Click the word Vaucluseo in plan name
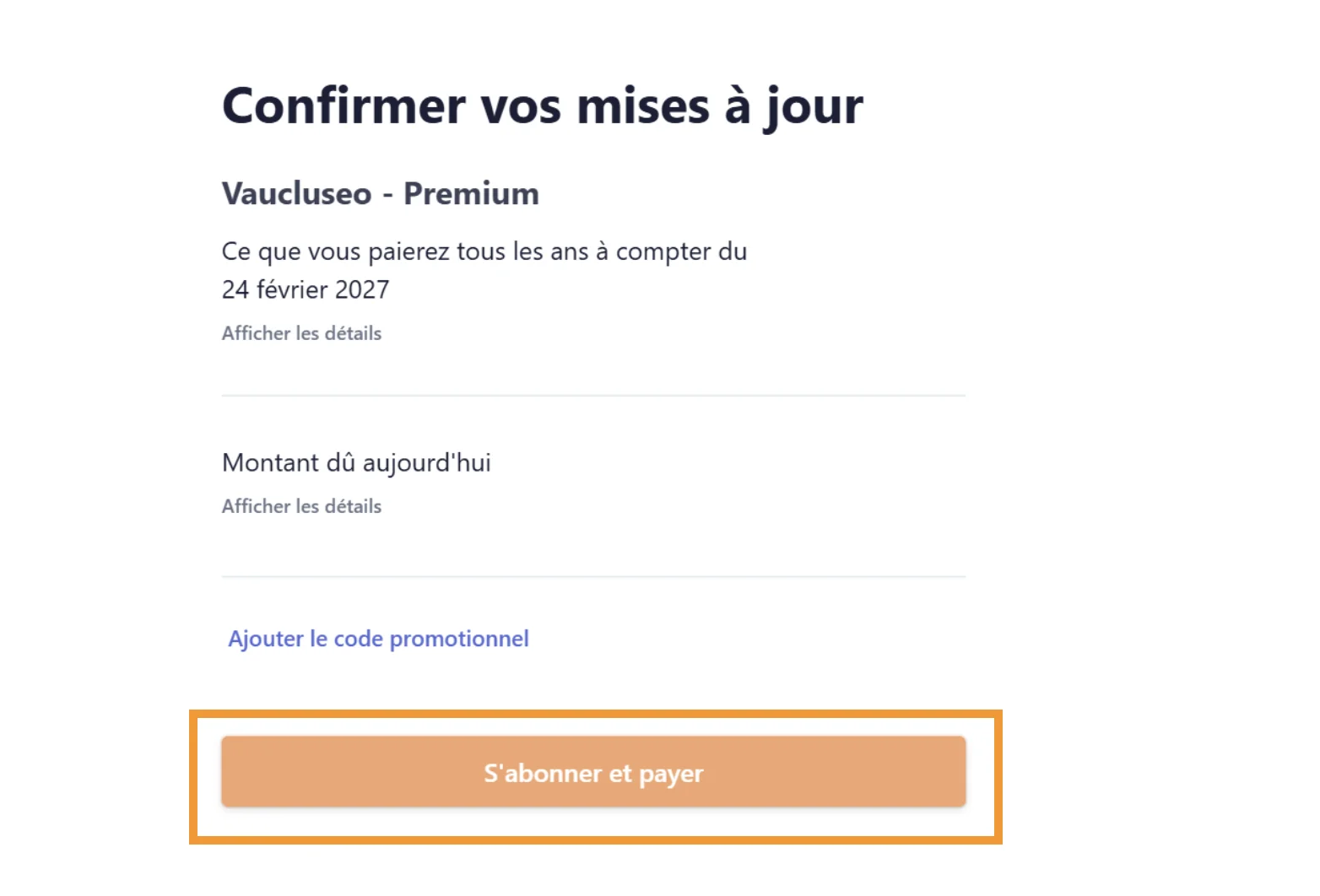1320x896 pixels. coord(296,193)
